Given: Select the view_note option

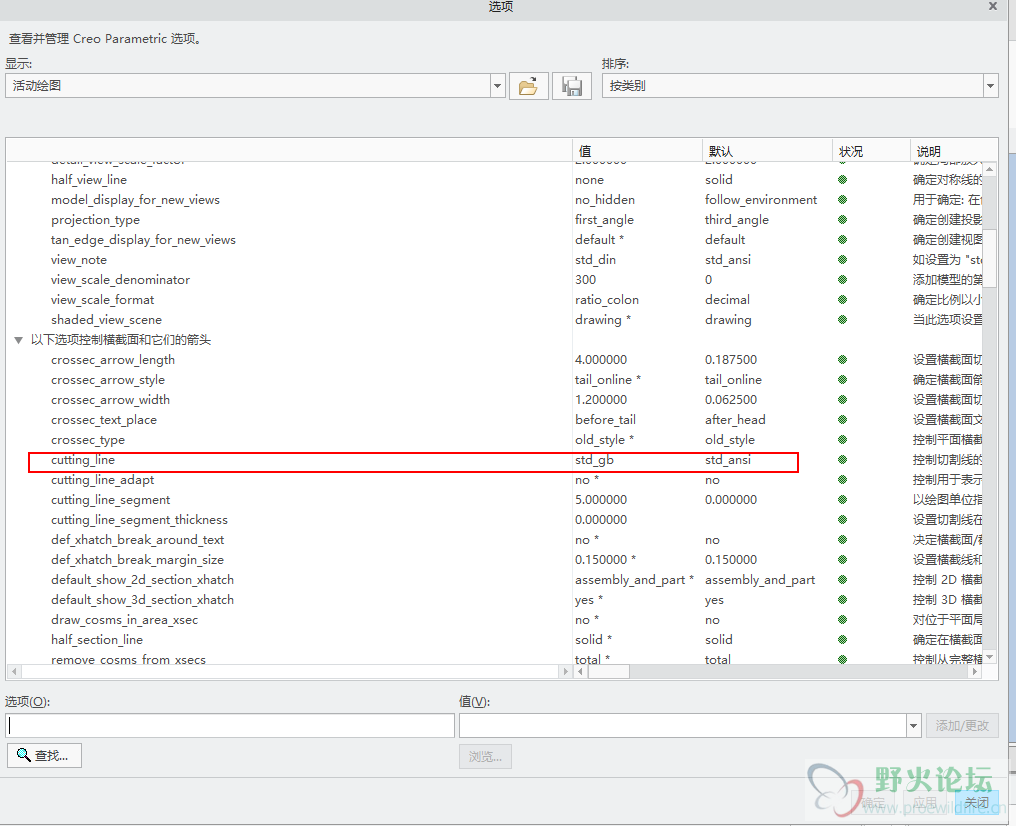Looking at the screenshot, I should [78, 260].
